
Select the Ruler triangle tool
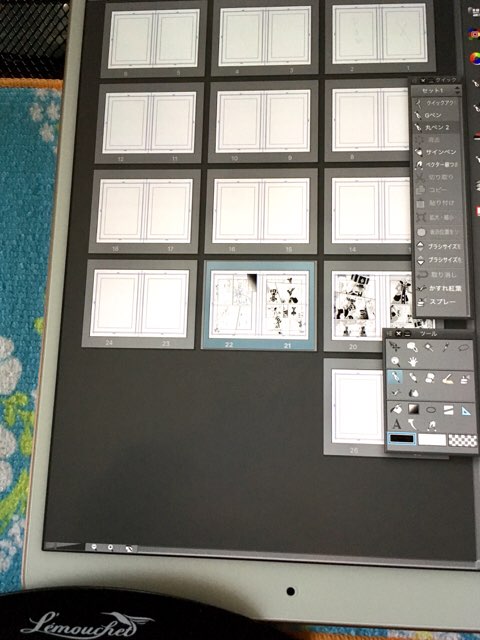(x=466, y=411)
